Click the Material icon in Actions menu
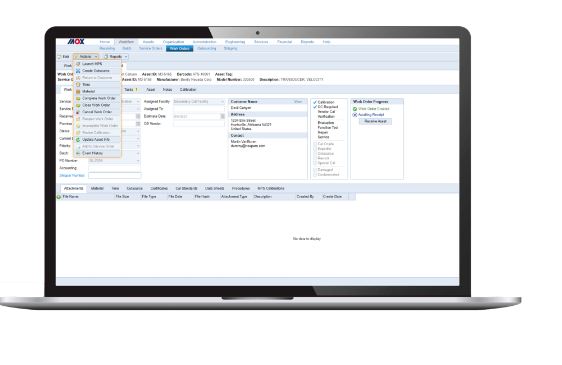The image size is (562, 365). tap(78, 91)
